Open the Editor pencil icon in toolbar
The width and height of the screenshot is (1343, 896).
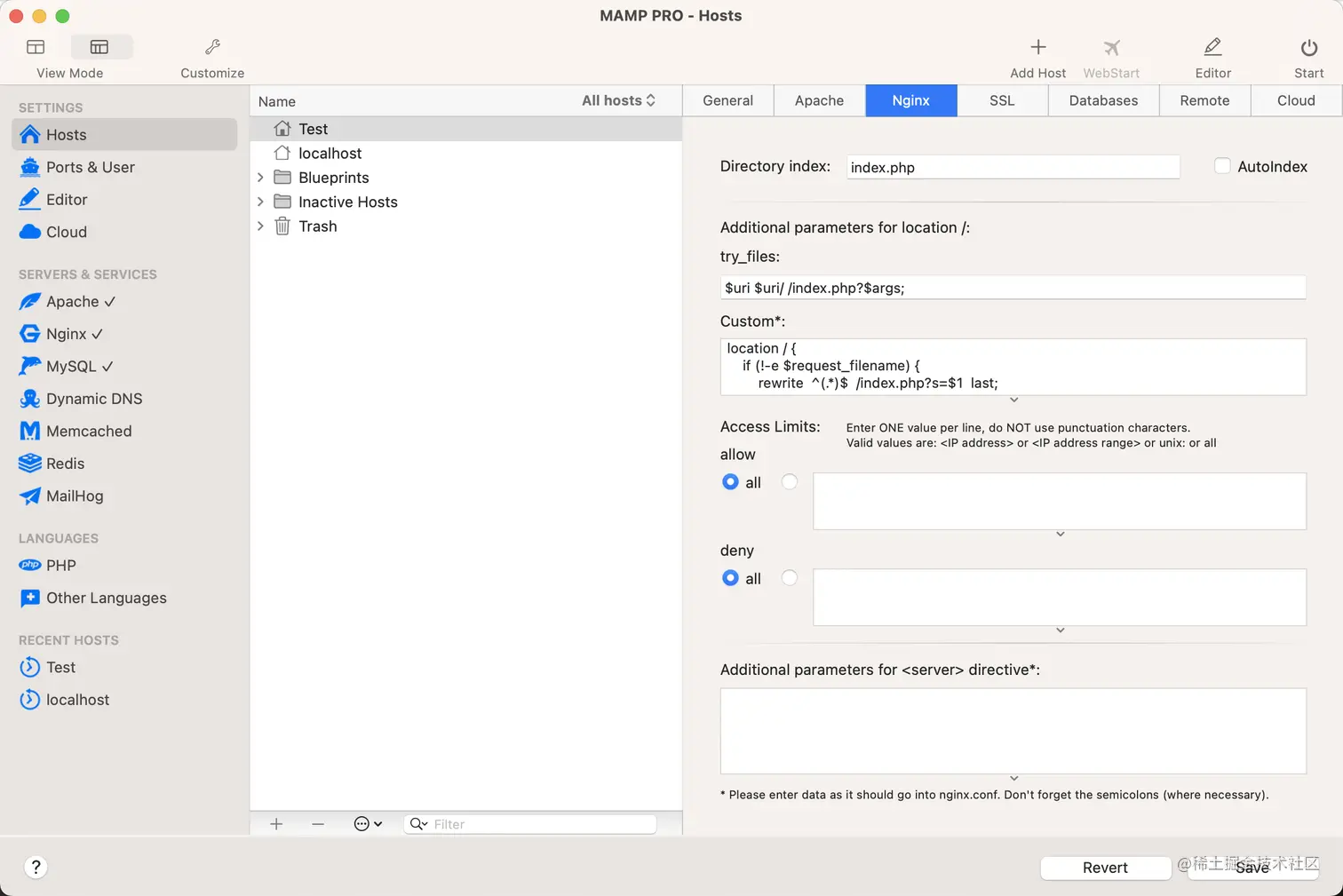[x=1212, y=47]
